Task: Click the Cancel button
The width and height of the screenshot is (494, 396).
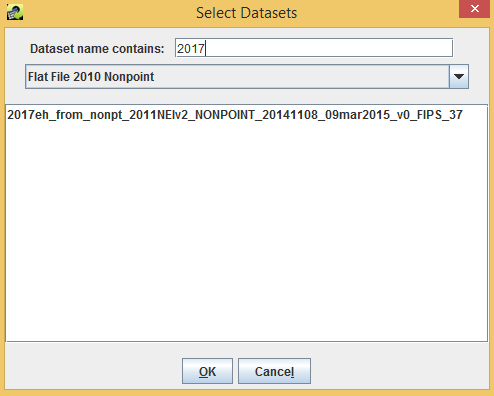Action: (274, 371)
